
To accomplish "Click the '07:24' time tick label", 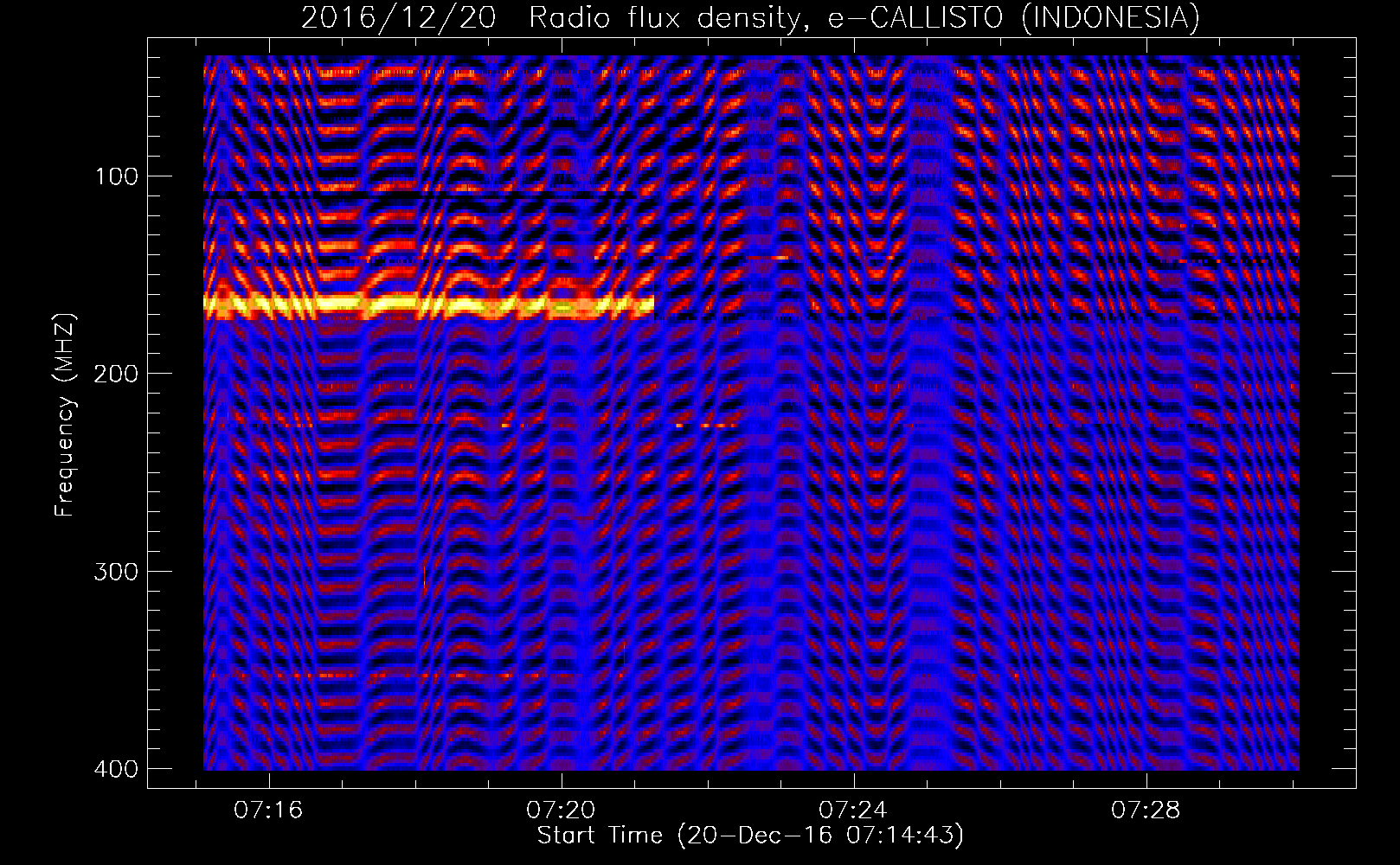I will click(853, 811).
